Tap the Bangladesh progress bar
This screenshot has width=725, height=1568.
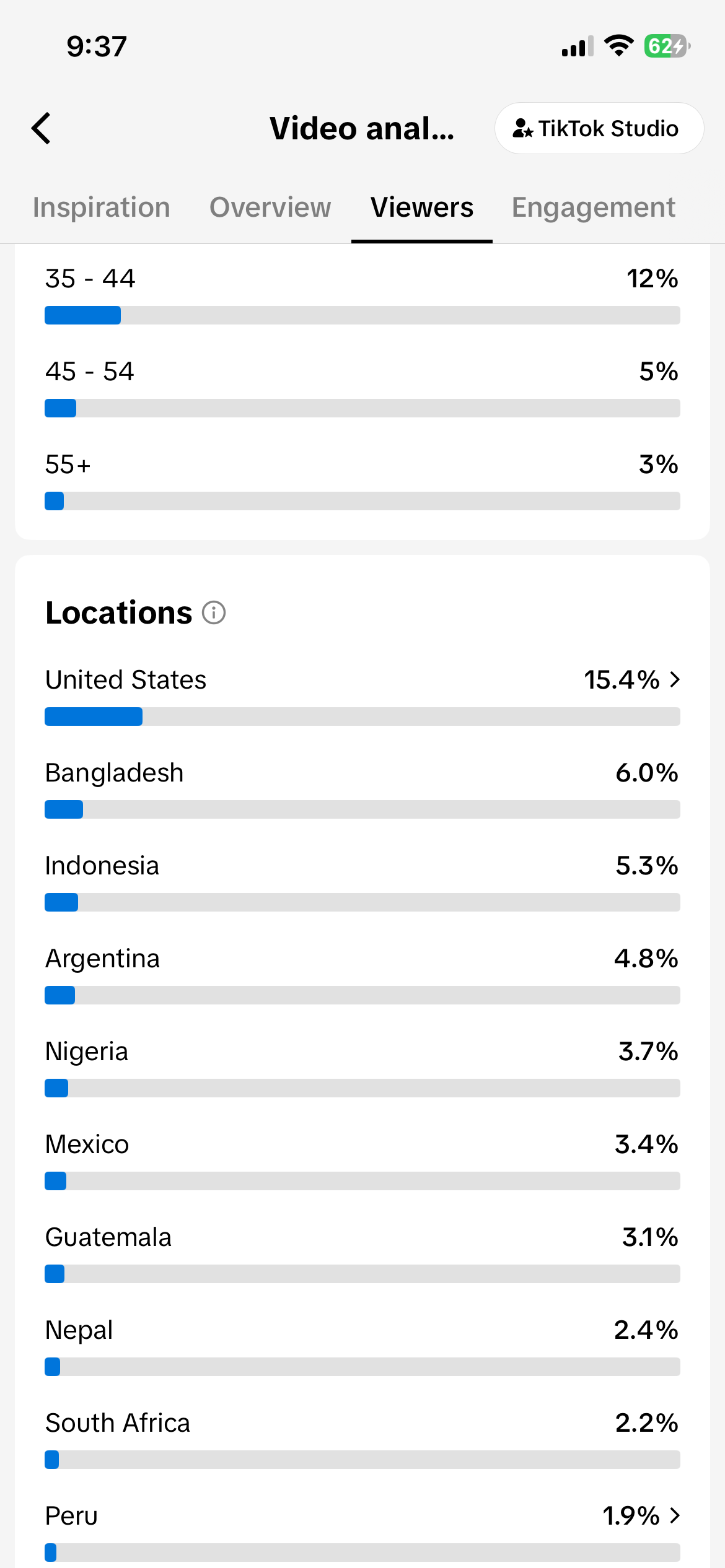[362, 809]
